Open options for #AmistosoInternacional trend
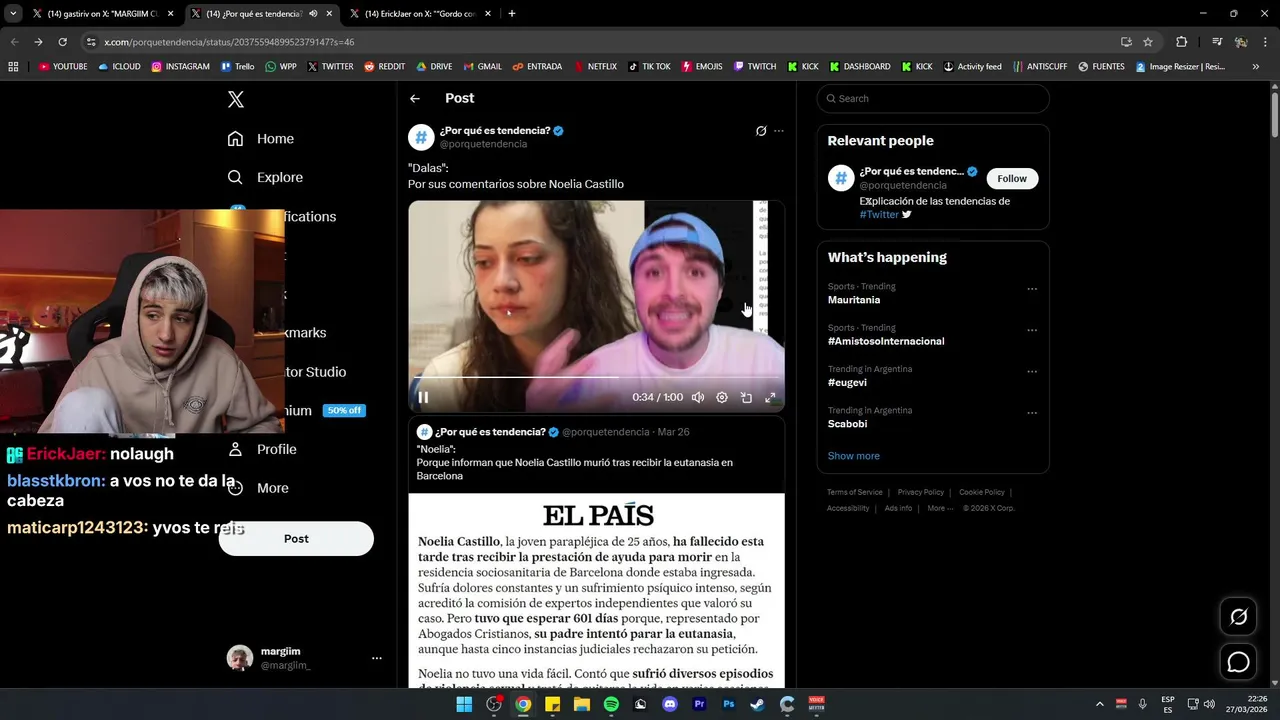This screenshot has height=720, width=1280. (x=1032, y=330)
